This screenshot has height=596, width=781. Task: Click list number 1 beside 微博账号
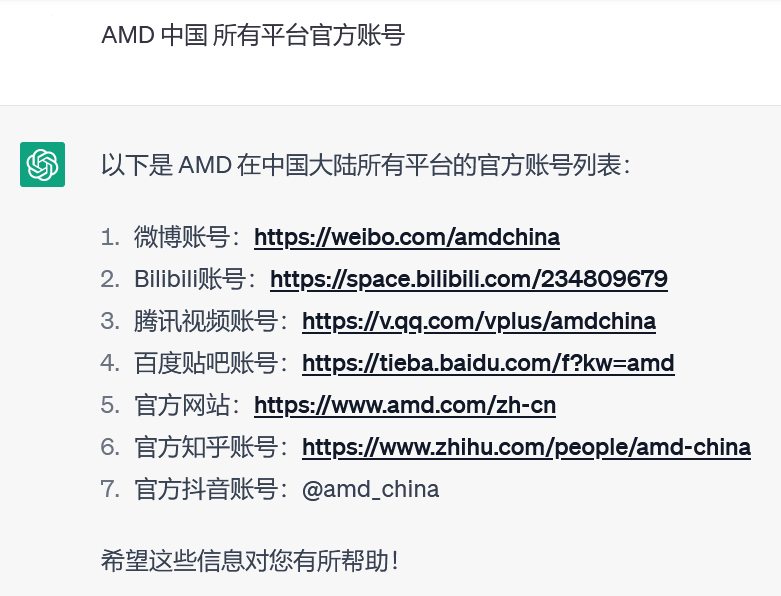(109, 238)
